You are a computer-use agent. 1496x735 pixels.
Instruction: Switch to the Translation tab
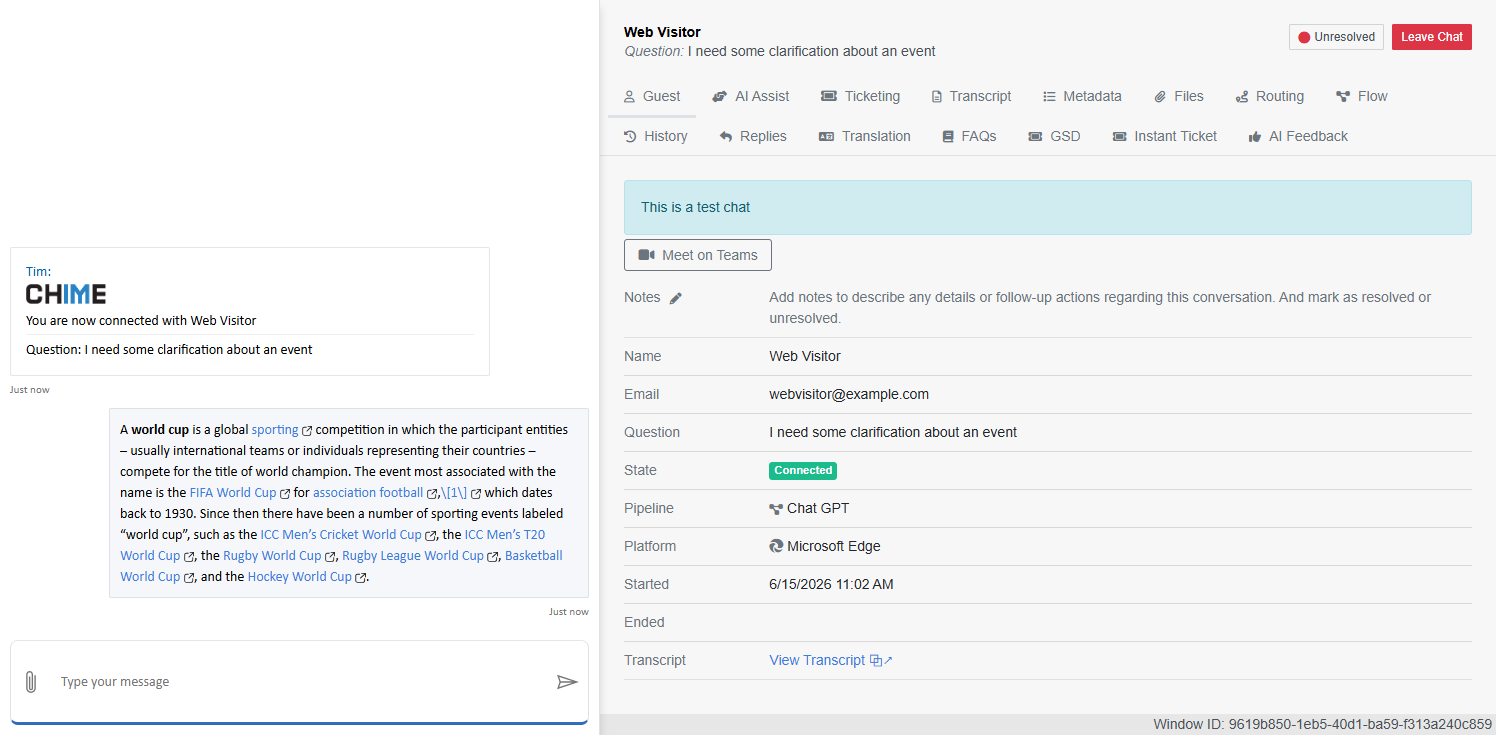pyautogui.click(x=865, y=136)
